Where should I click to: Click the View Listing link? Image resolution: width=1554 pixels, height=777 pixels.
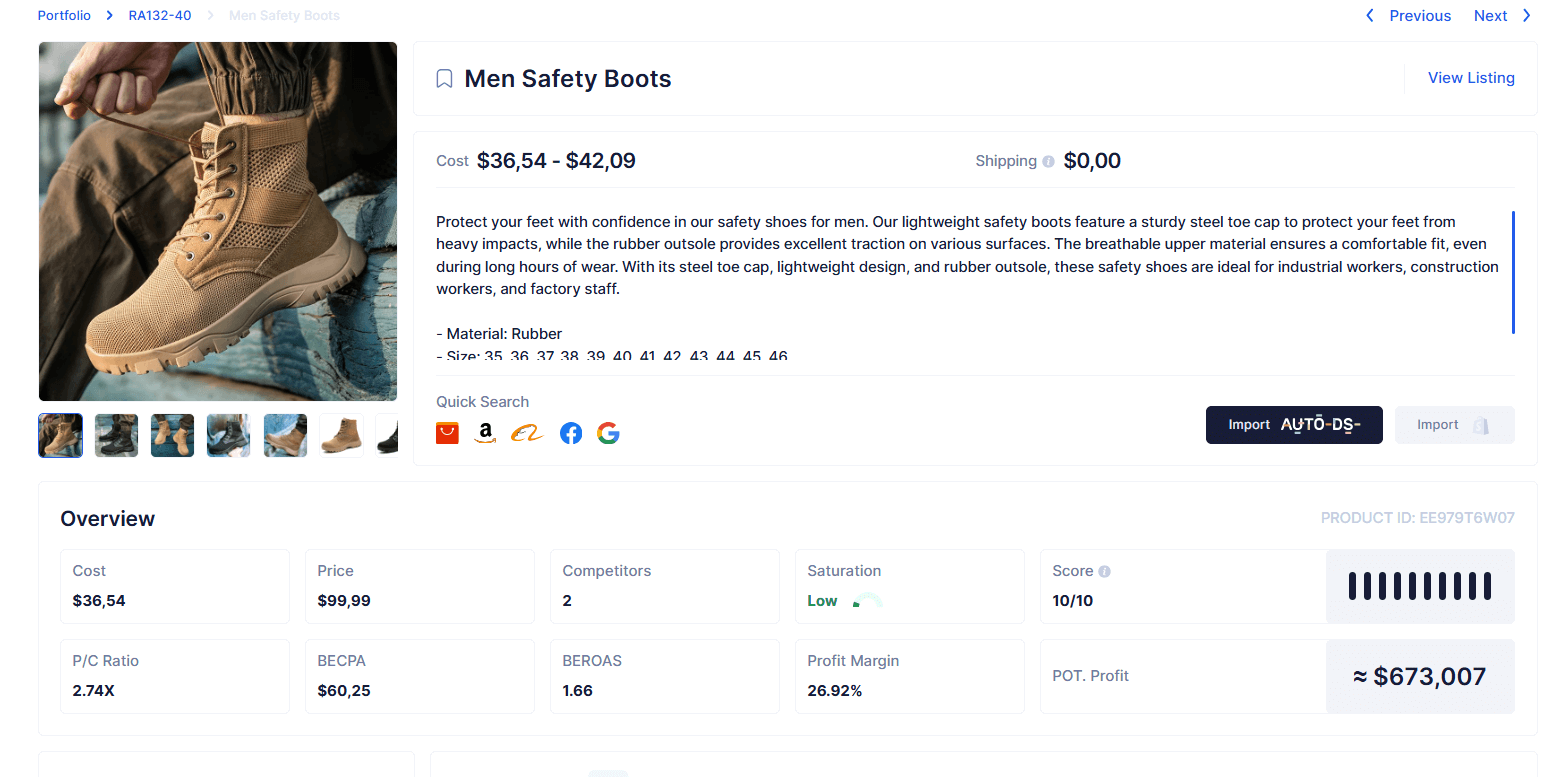[1471, 78]
